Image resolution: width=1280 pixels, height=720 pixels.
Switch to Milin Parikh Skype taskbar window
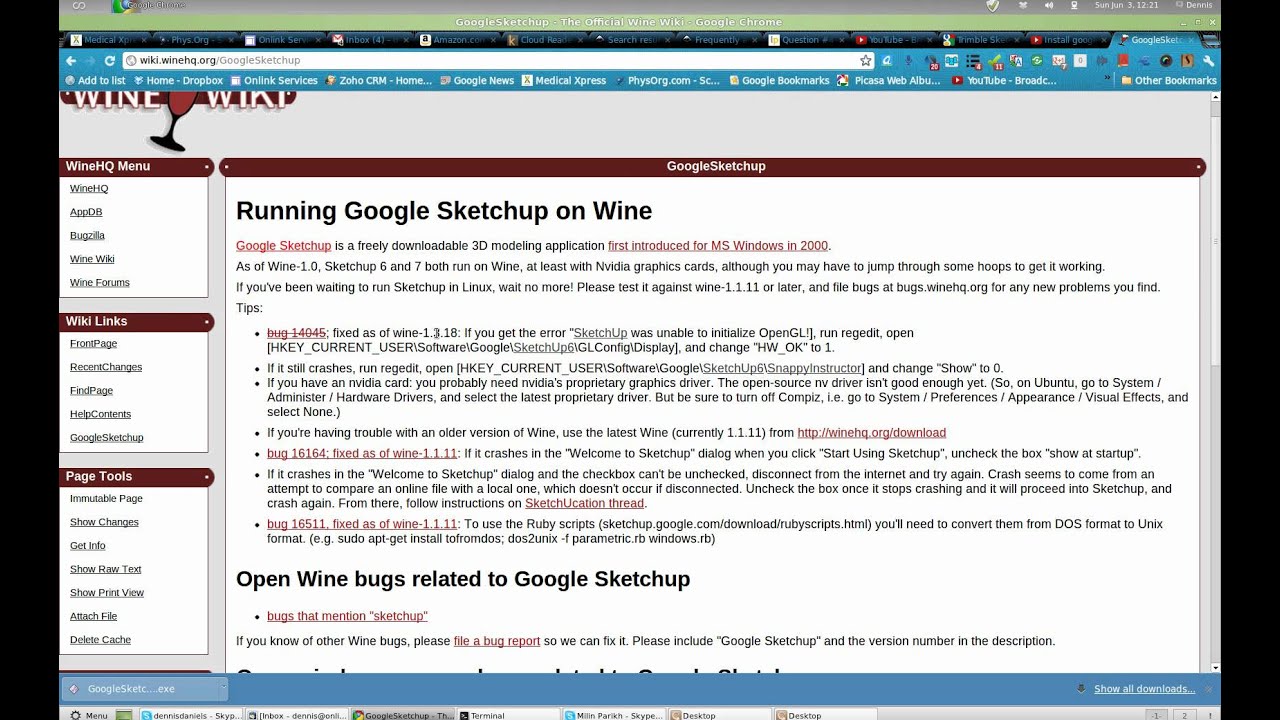point(614,715)
